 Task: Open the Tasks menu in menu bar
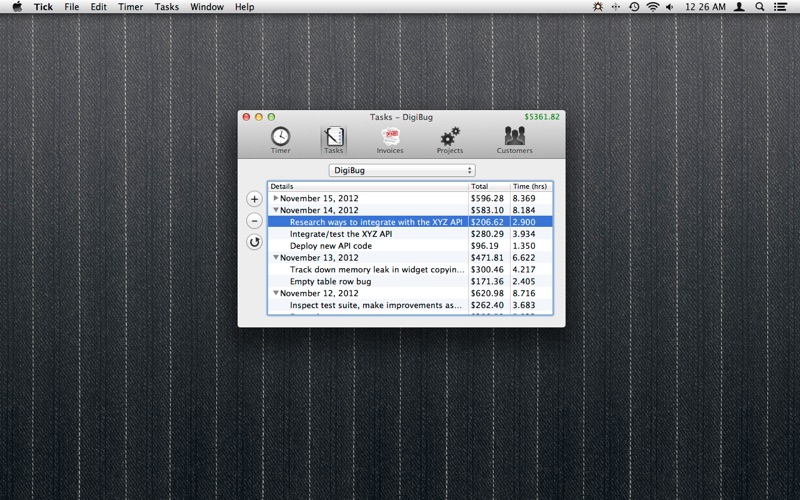point(167,7)
